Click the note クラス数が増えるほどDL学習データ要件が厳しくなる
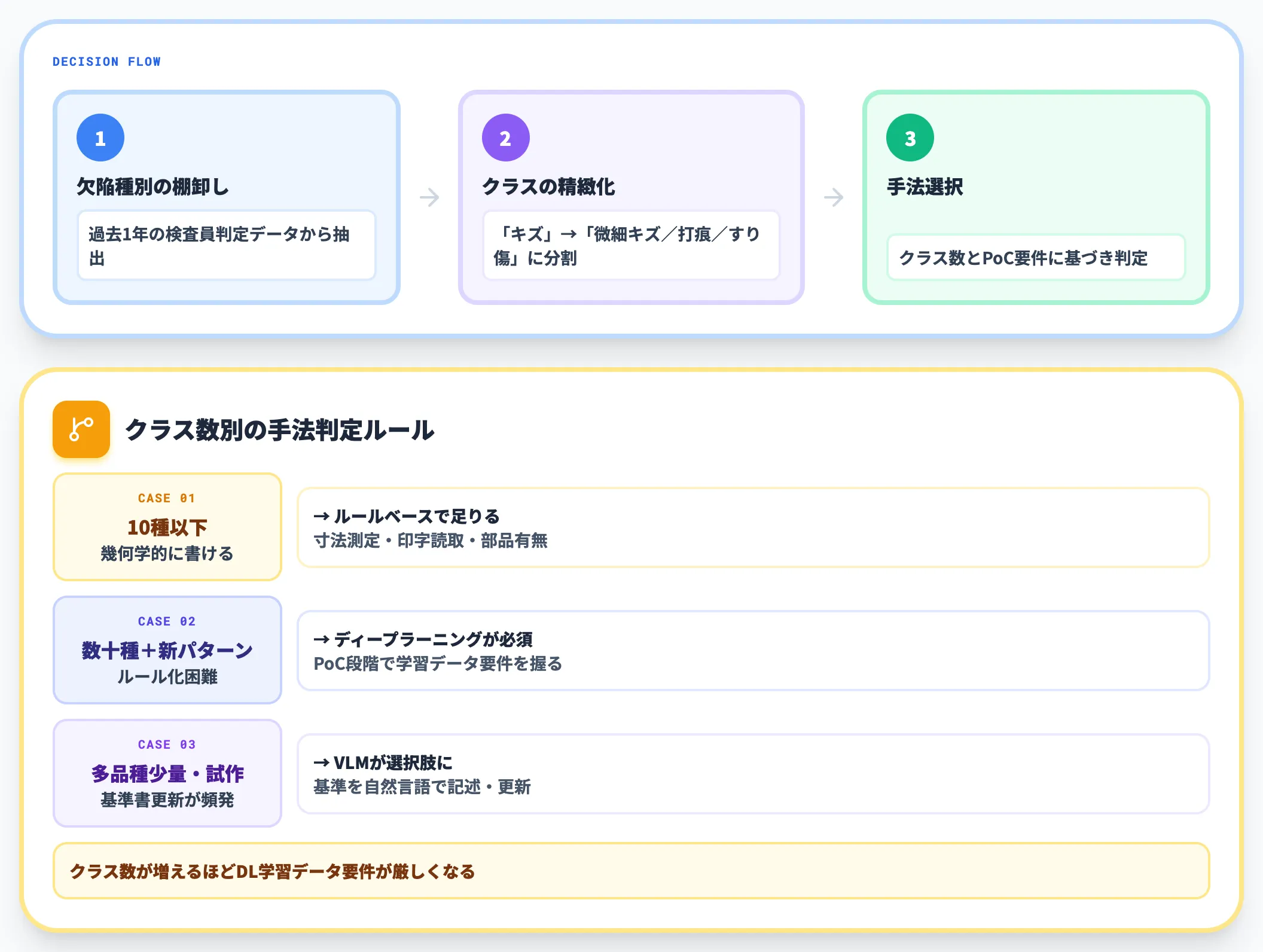The width and height of the screenshot is (1263, 952). click(x=631, y=871)
